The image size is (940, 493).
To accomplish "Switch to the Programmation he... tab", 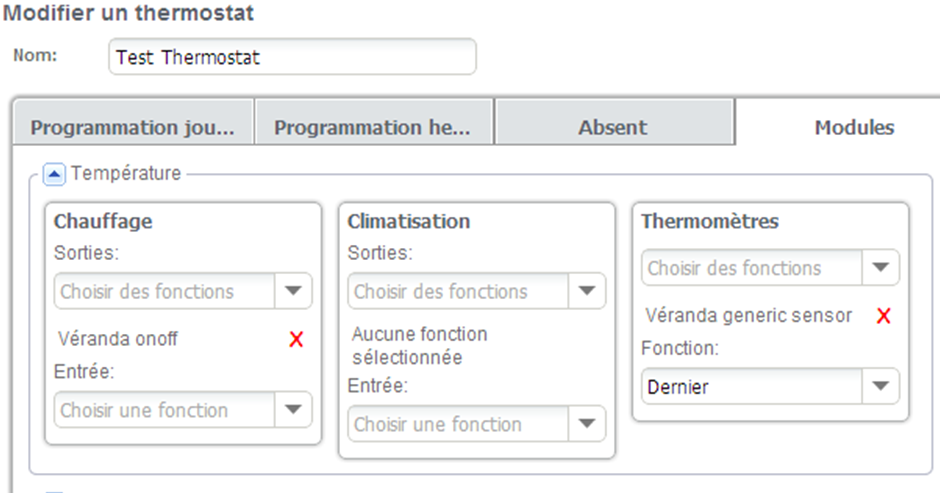I will point(371,128).
